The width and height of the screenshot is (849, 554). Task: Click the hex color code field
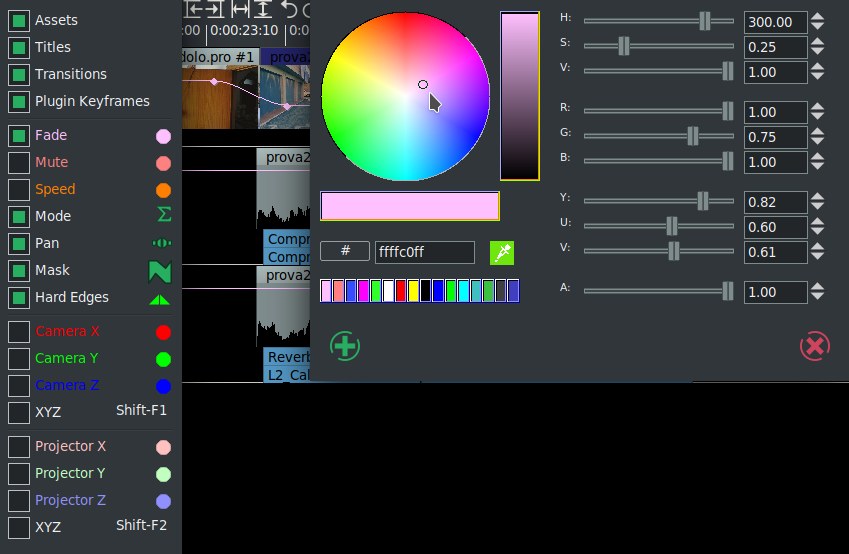[x=424, y=252]
